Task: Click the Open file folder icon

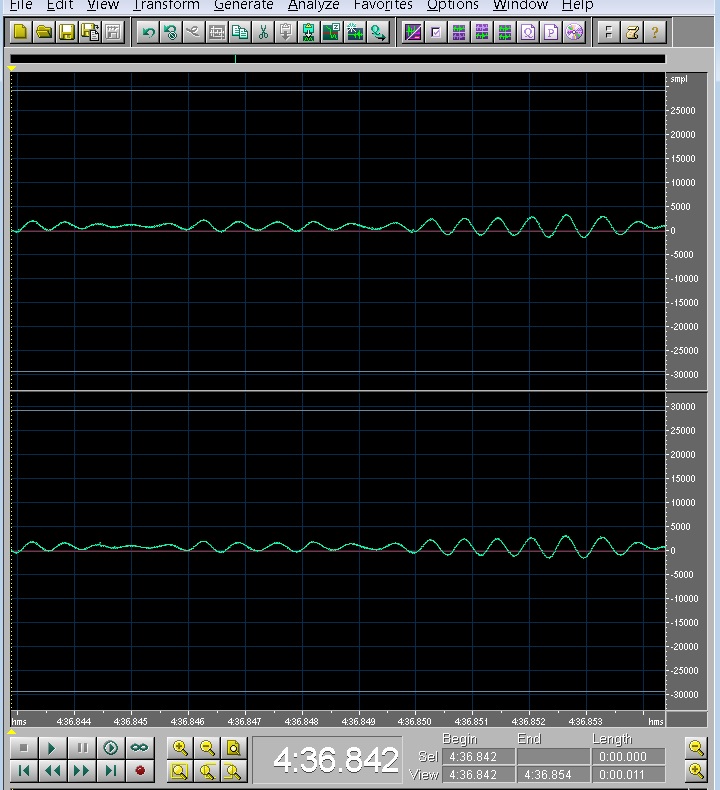Action: [44, 32]
